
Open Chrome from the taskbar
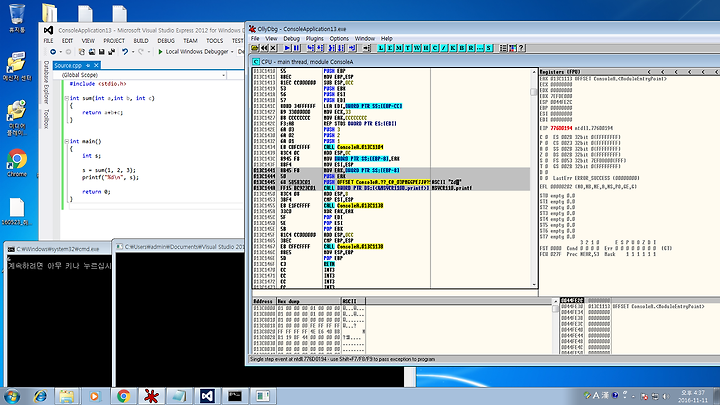point(123,396)
